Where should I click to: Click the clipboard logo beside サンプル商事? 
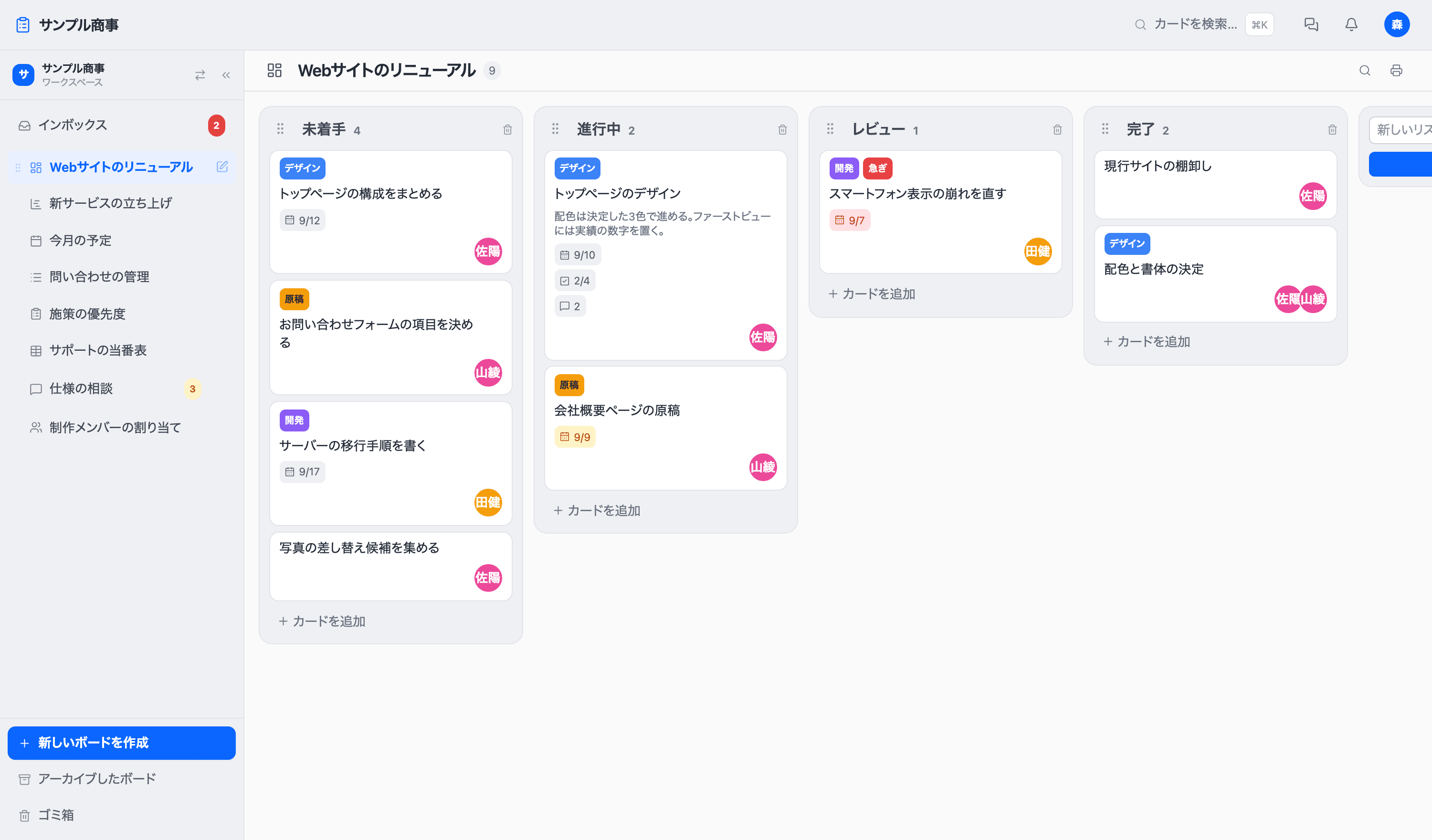(23, 25)
